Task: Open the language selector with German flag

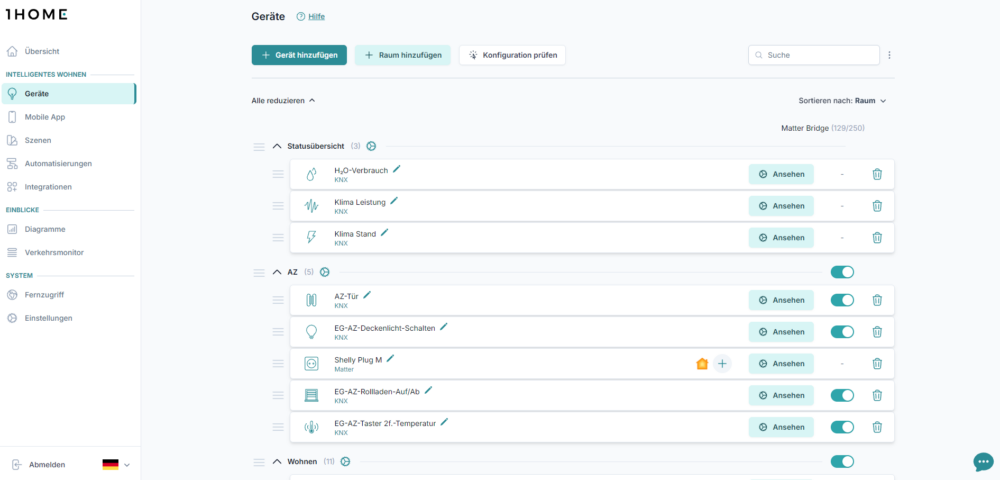Action: tap(116, 465)
